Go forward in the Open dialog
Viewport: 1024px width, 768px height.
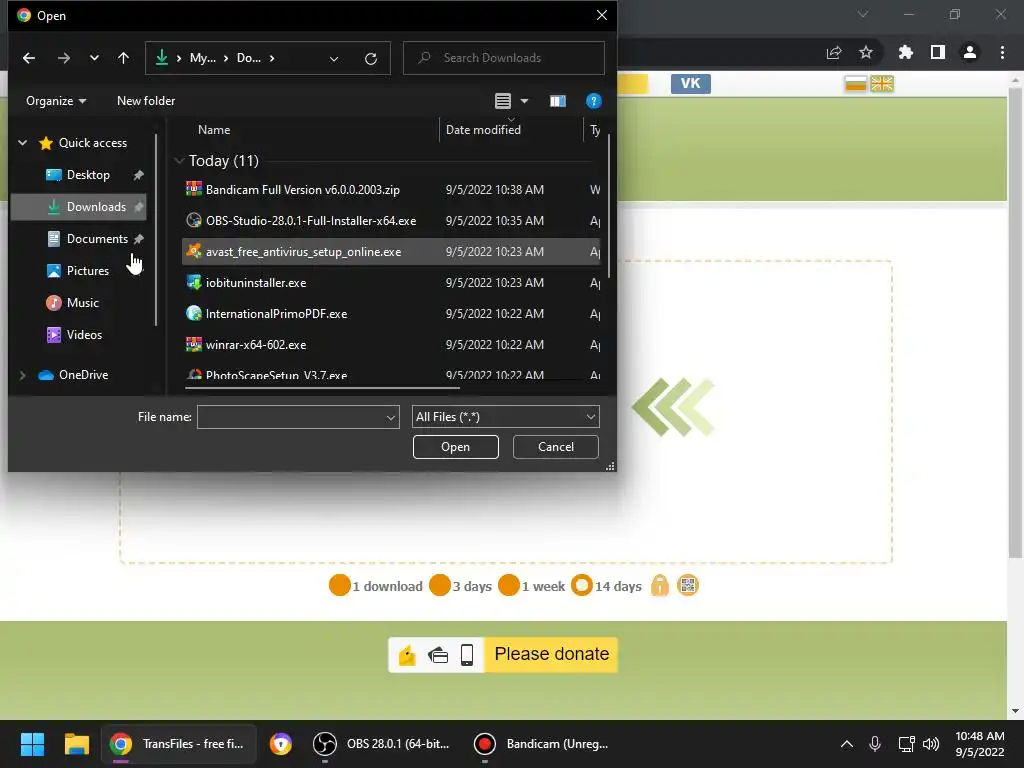pyautogui.click(x=63, y=58)
